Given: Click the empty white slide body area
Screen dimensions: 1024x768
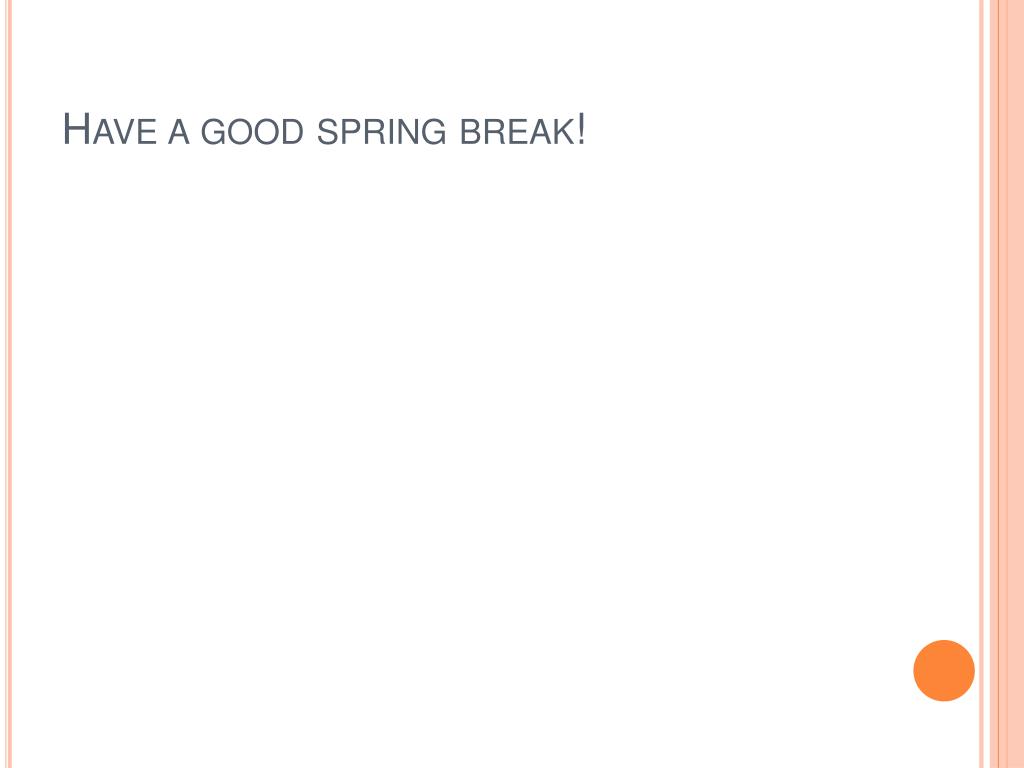Looking at the screenshot, I should (490, 424).
